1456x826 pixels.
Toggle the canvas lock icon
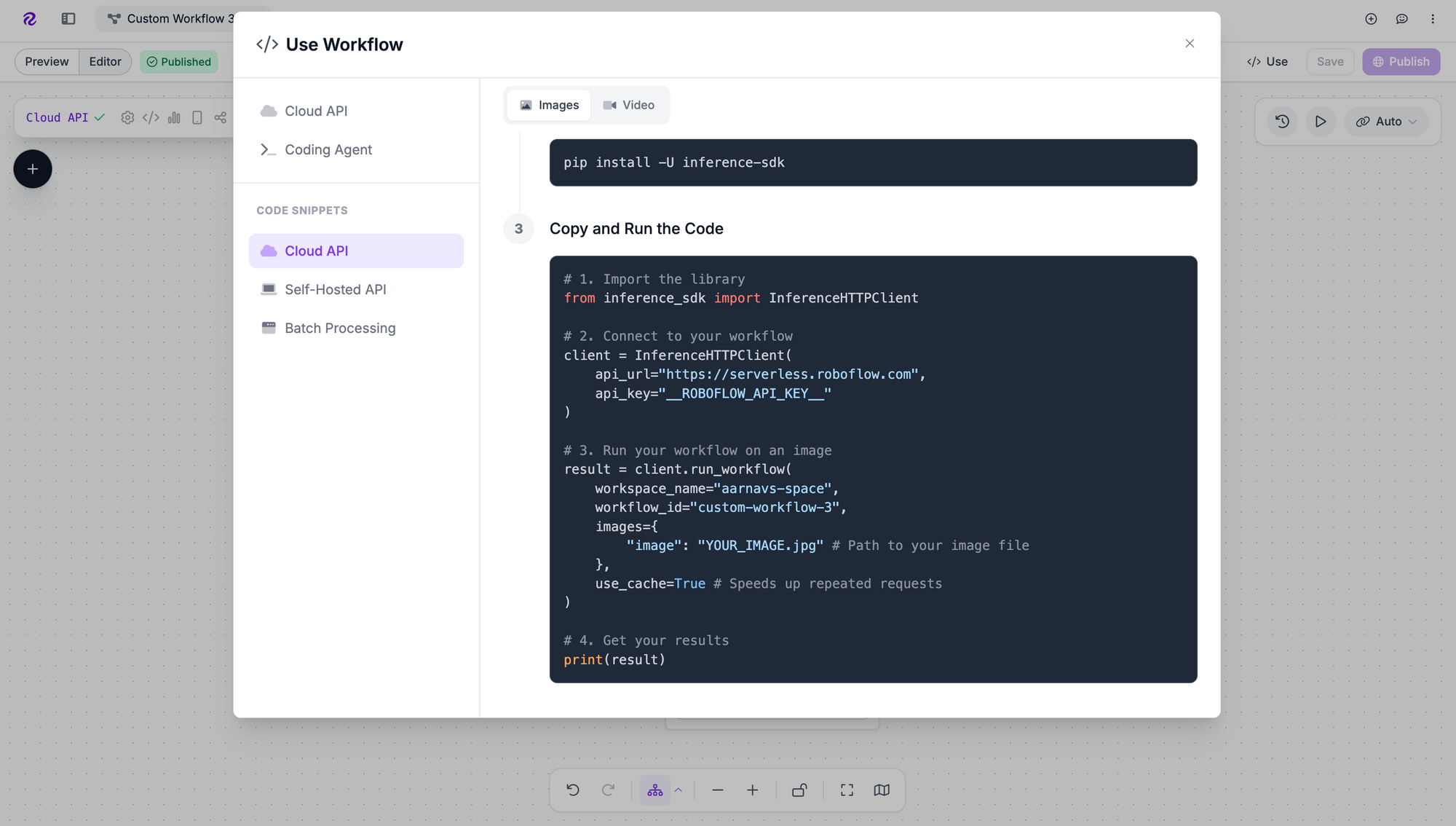pyautogui.click(x=799, y=790)
